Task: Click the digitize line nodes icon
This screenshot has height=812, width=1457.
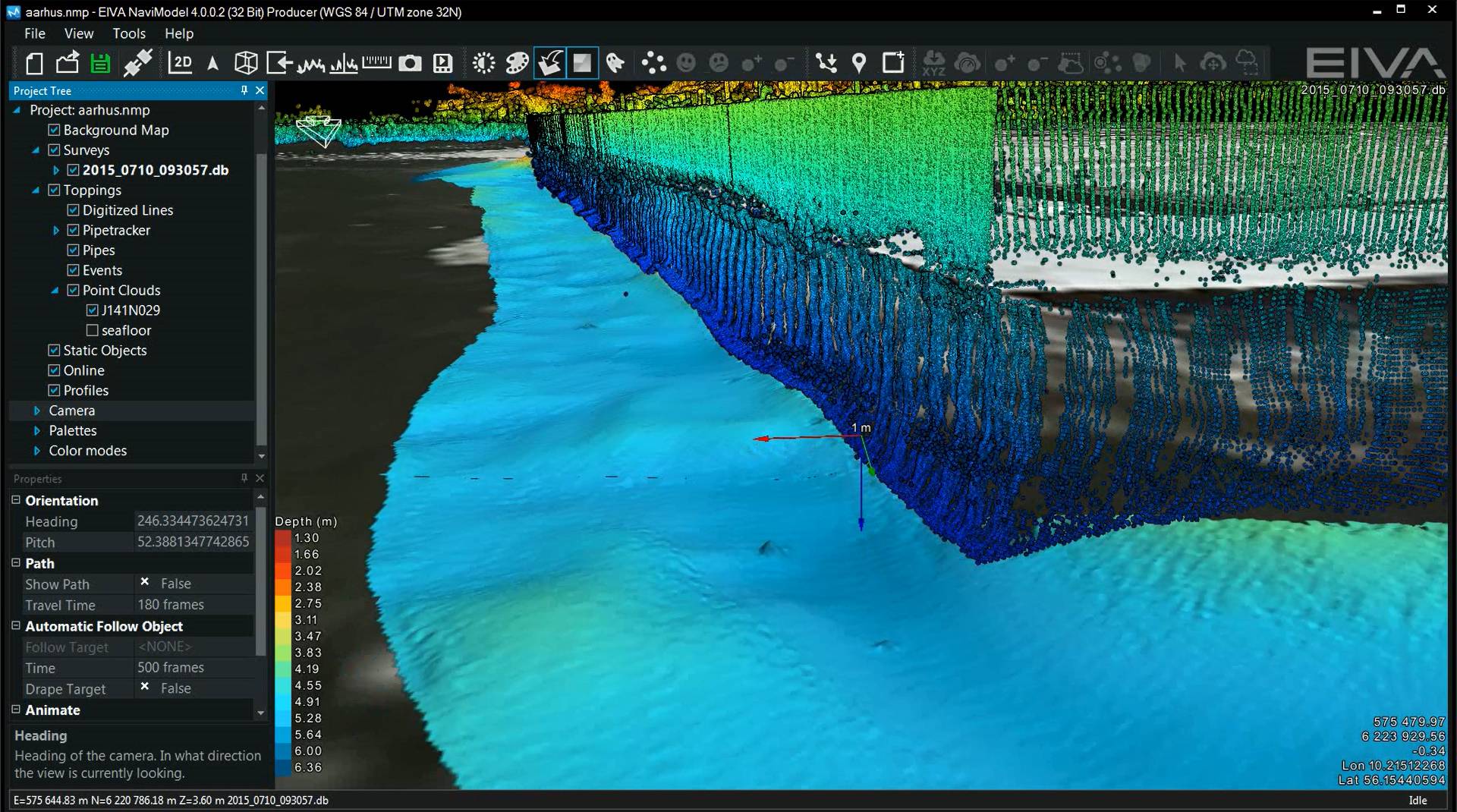Action: click(x=826, y=63)
